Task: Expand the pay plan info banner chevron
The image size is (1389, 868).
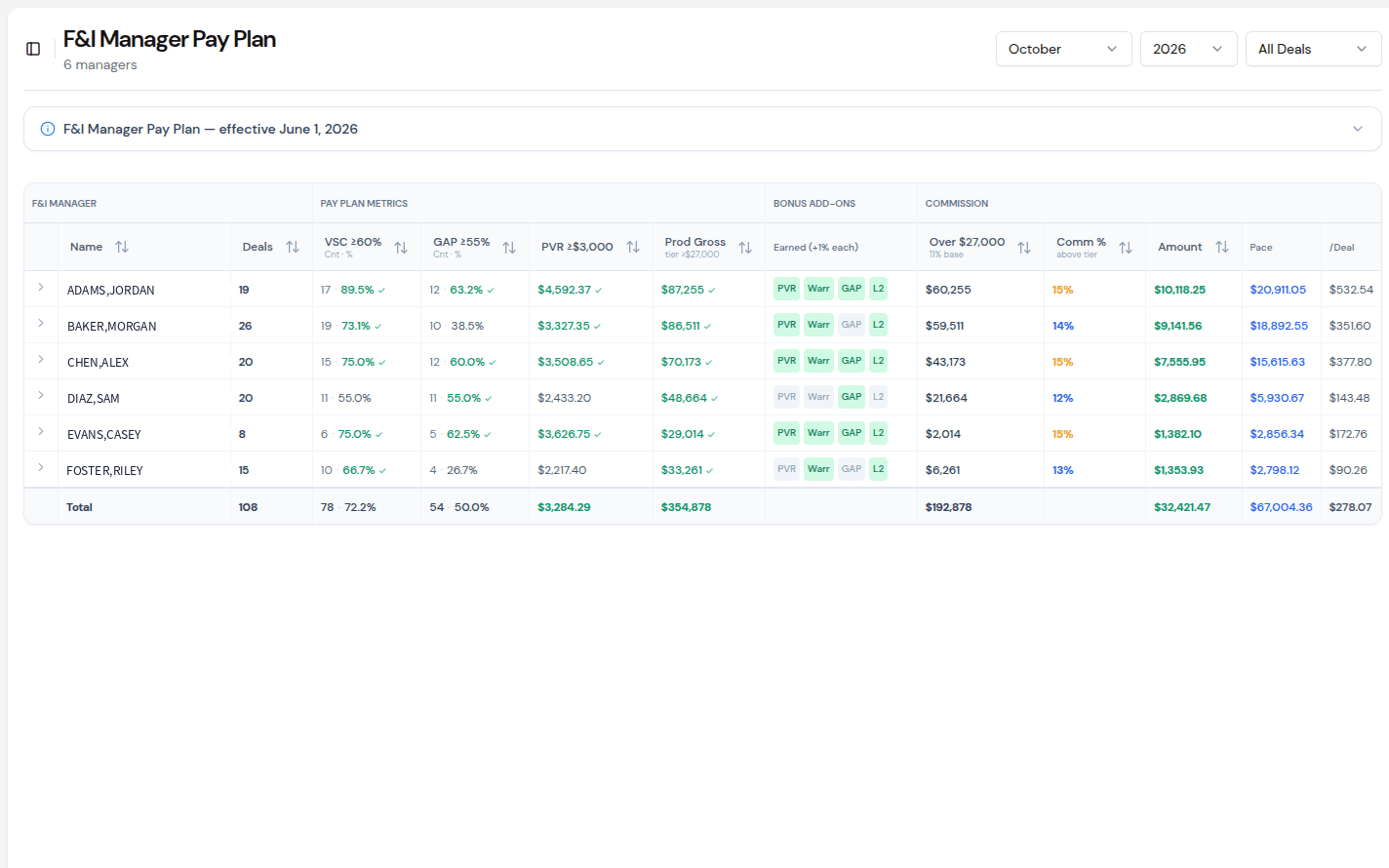Action: [1357, 129]
